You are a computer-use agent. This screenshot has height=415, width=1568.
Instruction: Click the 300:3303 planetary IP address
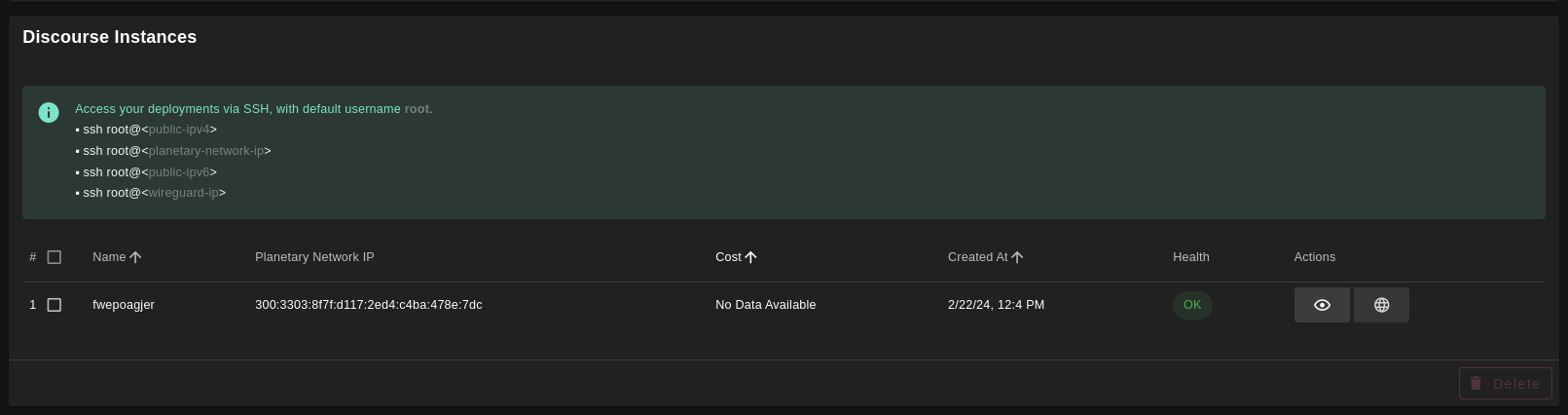(x=368, y=305)
